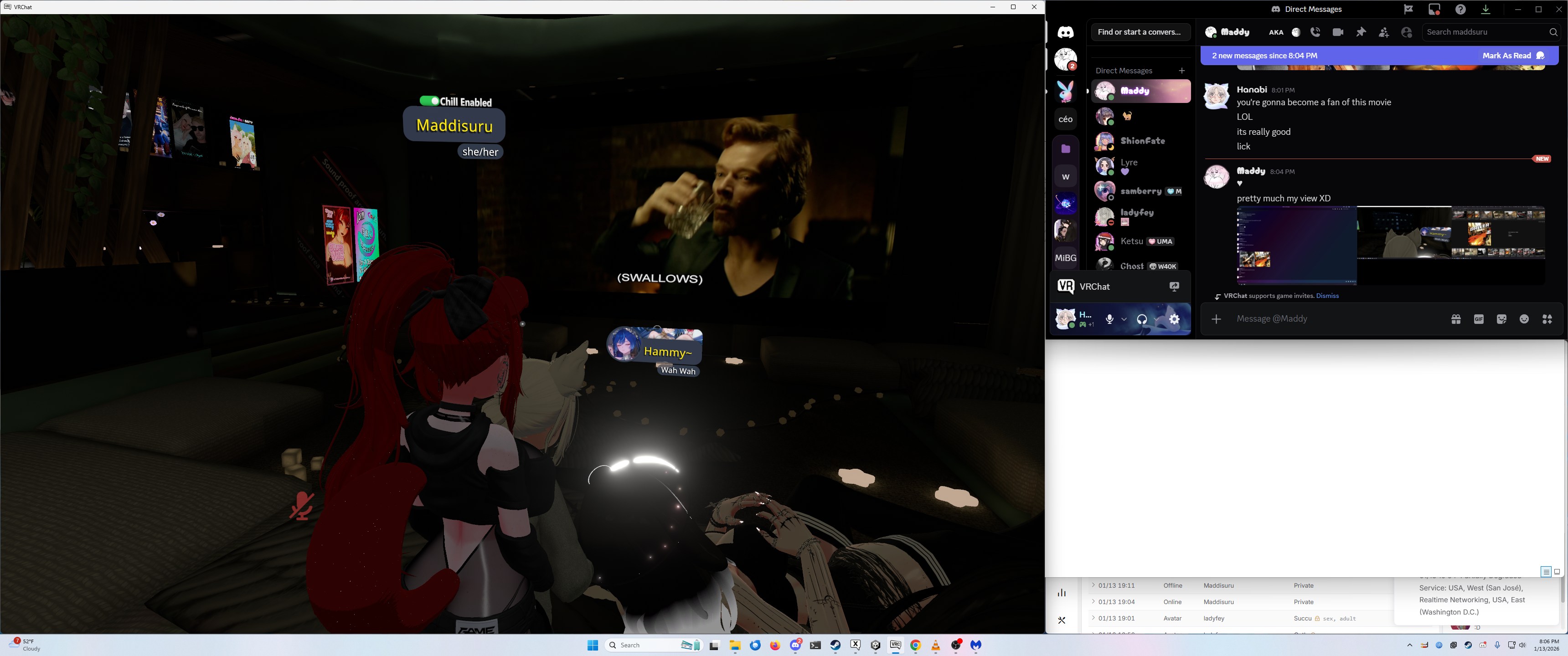1568x656 pixels.
Task: Open the emoji picker
Action: (x=1524, y=319)
